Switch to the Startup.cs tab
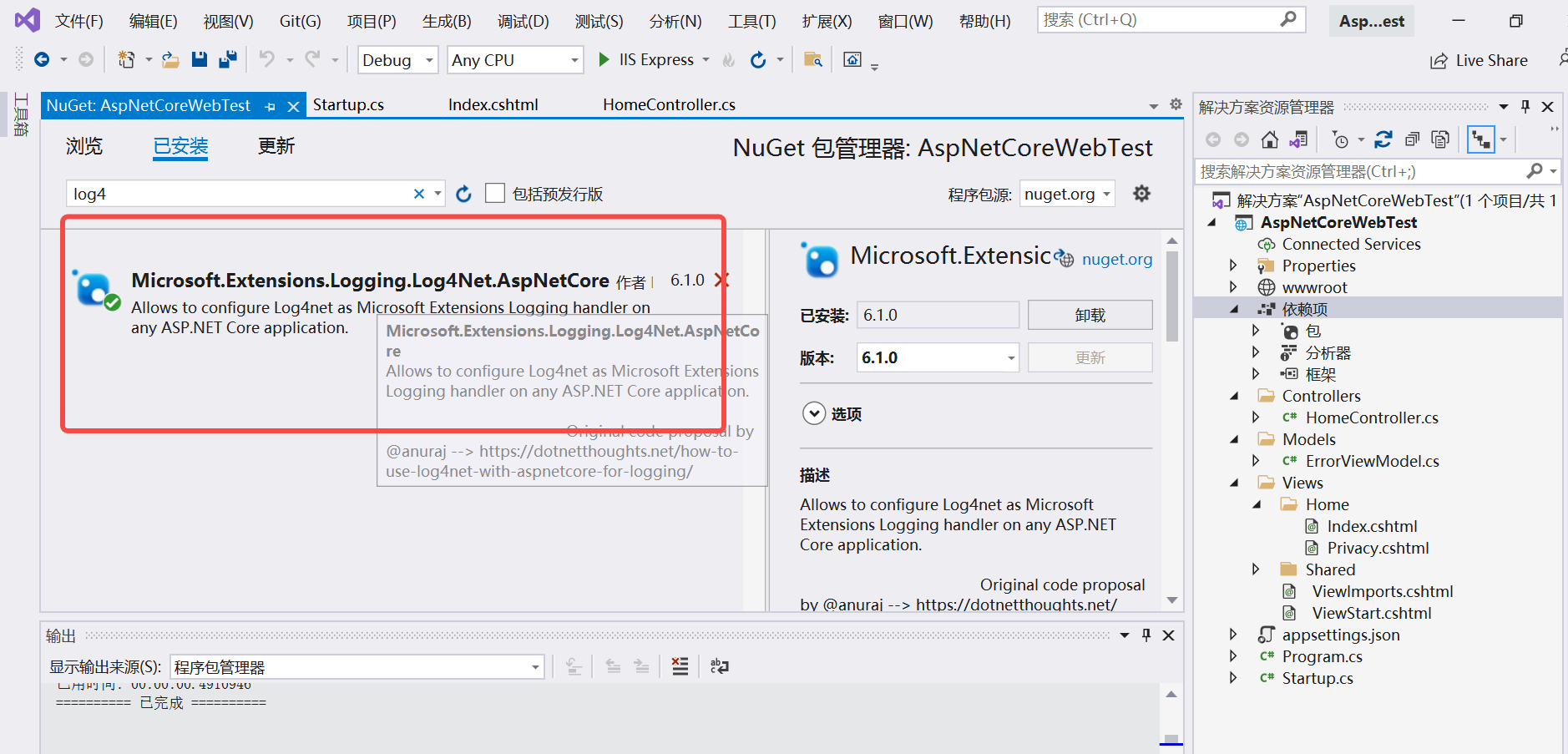Viewport: 1568px width, 754px height. pyautogui.click(x=348, y=105)
